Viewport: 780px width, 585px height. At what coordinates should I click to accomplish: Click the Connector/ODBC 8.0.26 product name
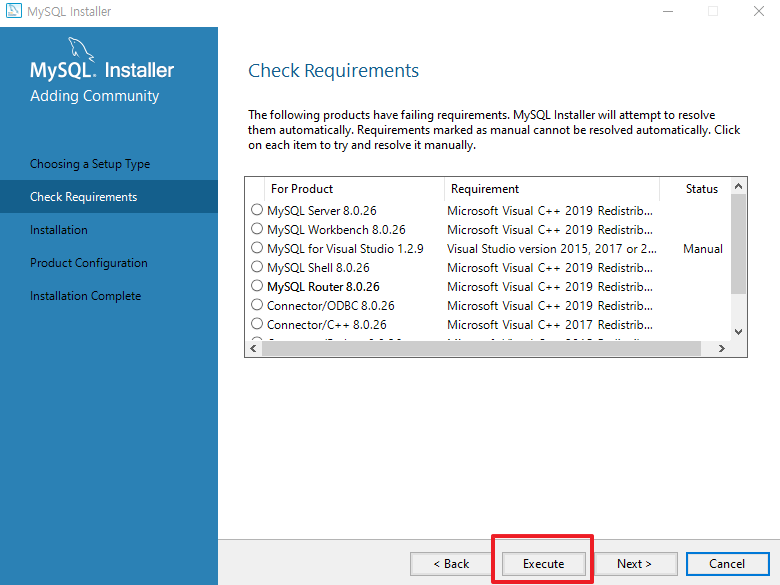330,305
